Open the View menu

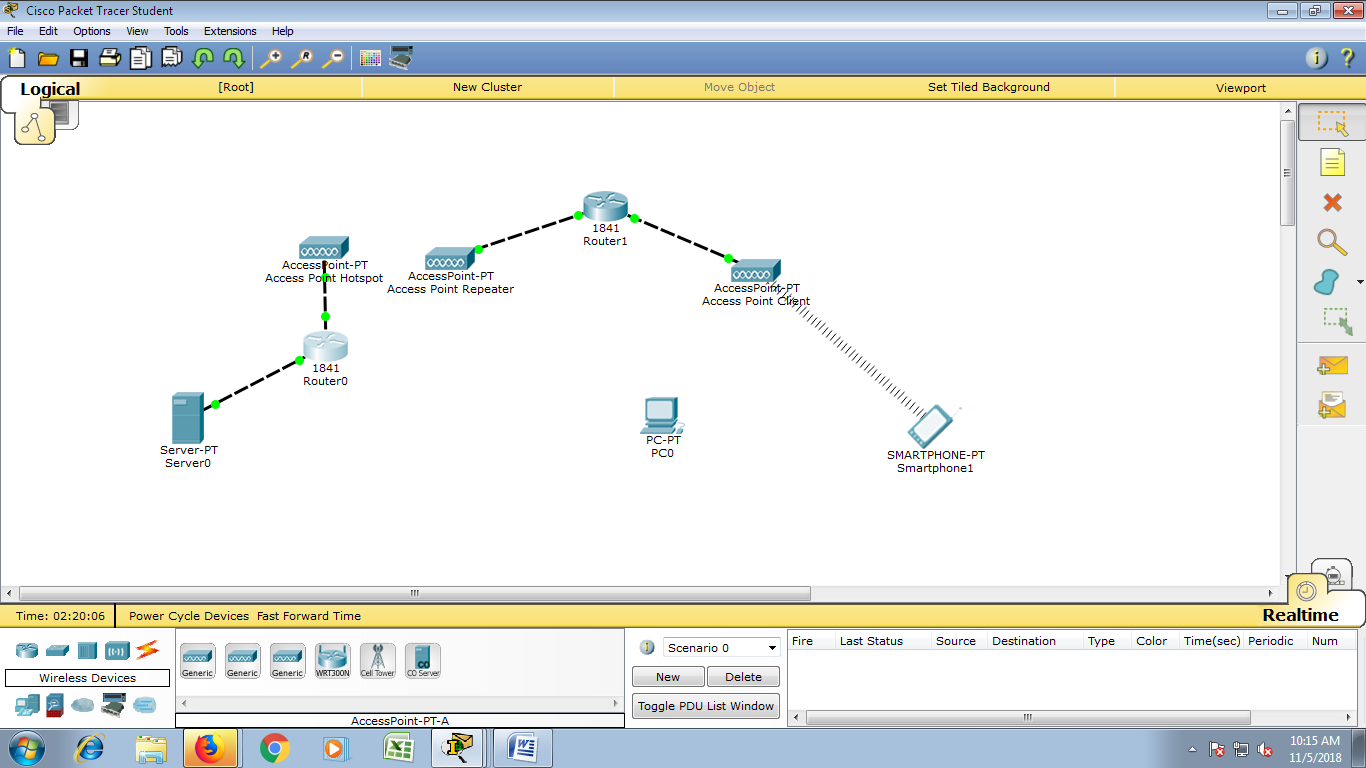137,31
